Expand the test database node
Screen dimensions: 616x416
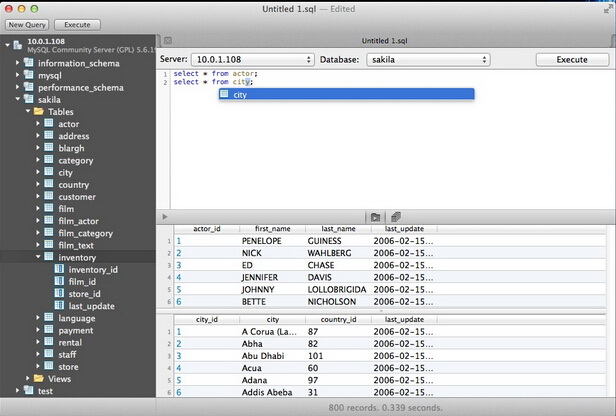(17, 391)
